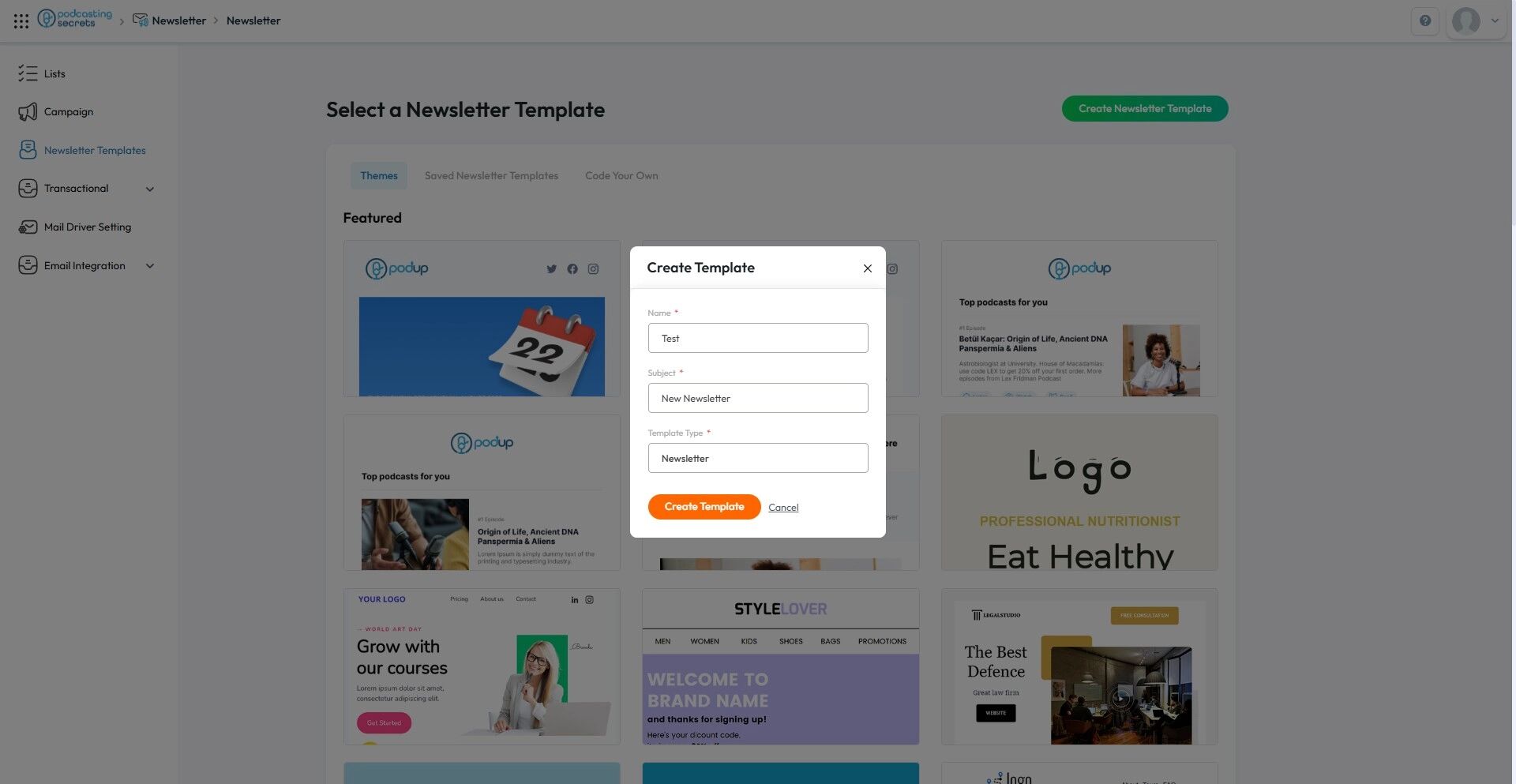Open the apps grid menu icon
This screenshot has height=784, width=1516.
(x=21, y=21)
